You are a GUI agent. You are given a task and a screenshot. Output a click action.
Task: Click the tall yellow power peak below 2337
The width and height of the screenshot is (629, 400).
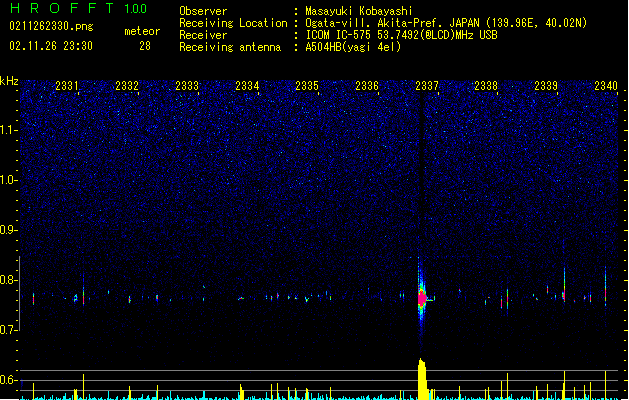click(x=422, y=379)
